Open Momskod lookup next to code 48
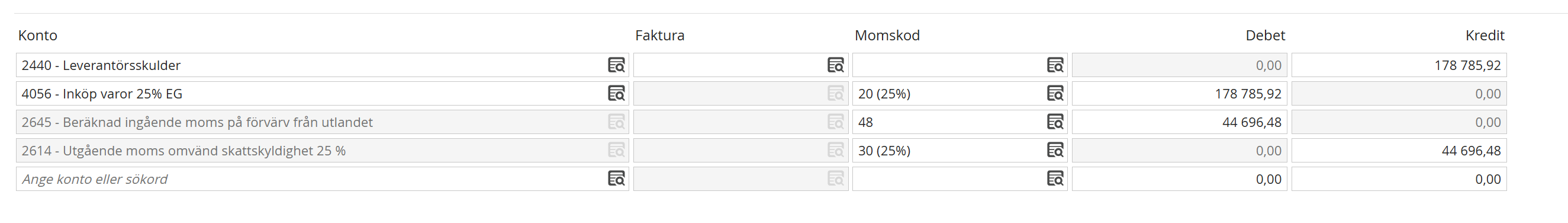This screenshot has height=223, width=1568. point(1055,122)
